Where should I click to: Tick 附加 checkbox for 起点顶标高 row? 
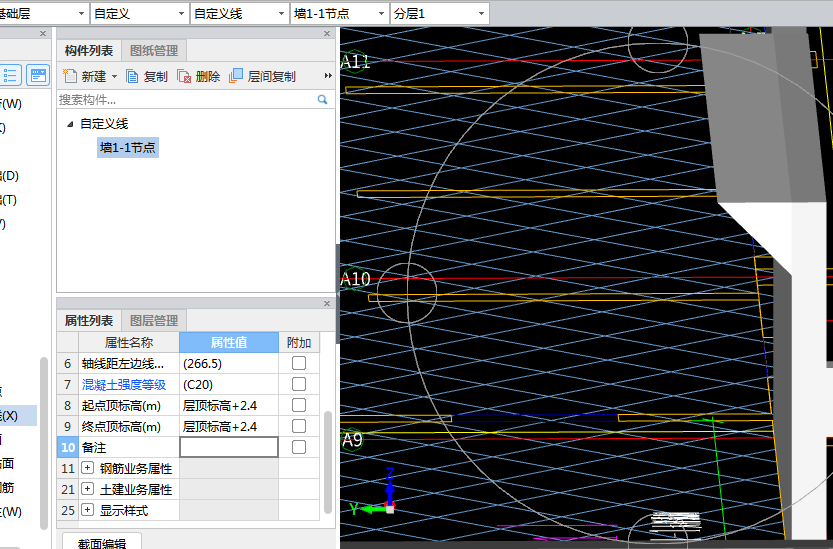coord(299,405)
